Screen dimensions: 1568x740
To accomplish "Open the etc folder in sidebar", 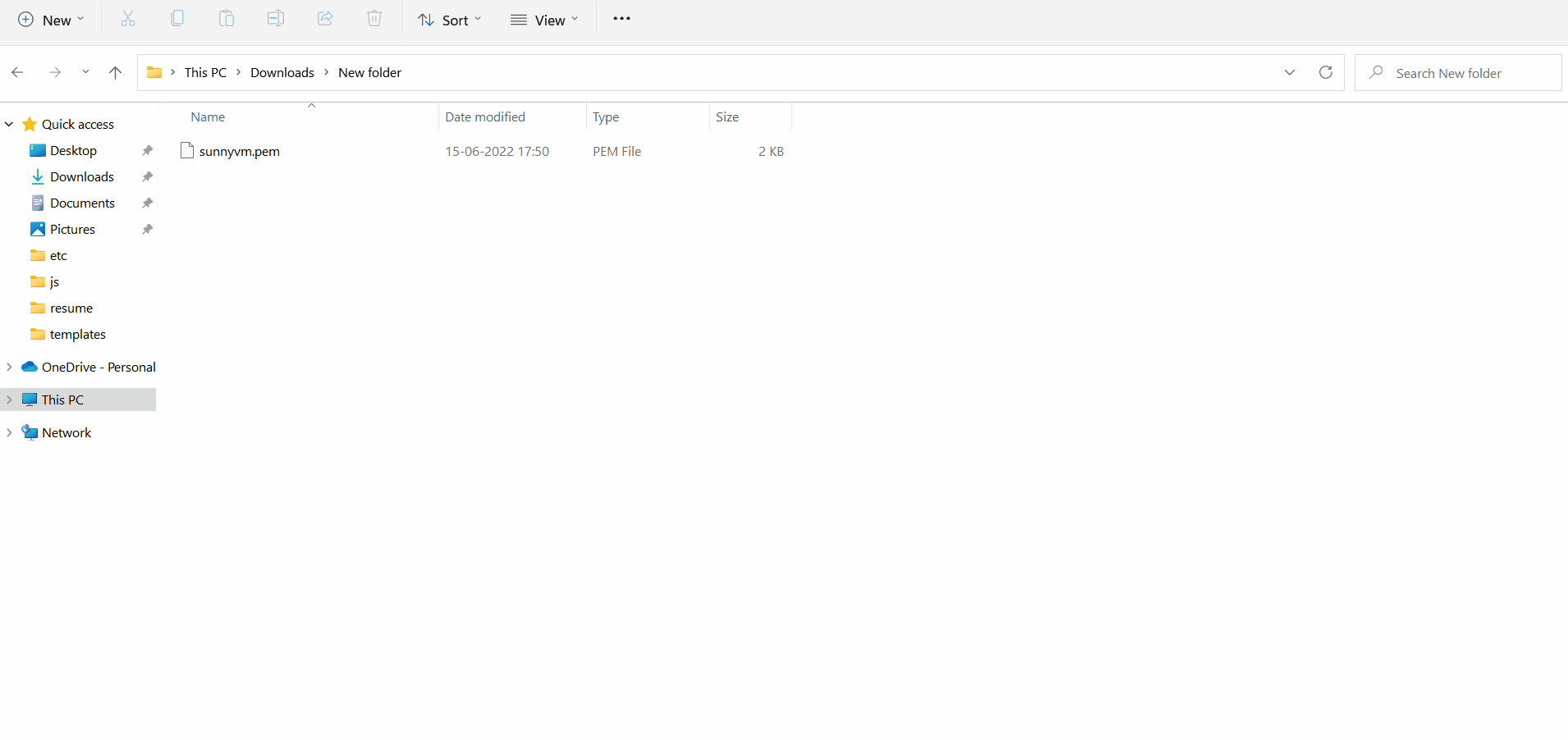I will point(57,255).
